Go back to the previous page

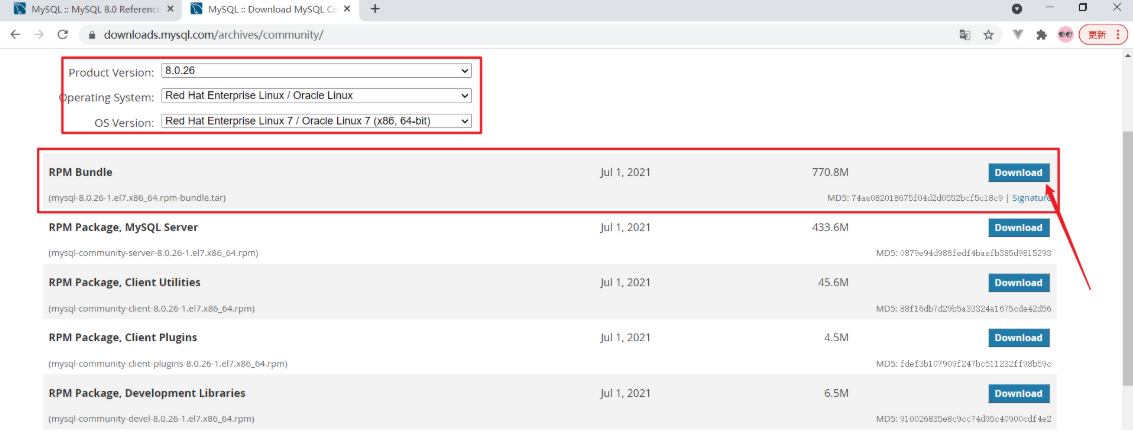(15, 35)
